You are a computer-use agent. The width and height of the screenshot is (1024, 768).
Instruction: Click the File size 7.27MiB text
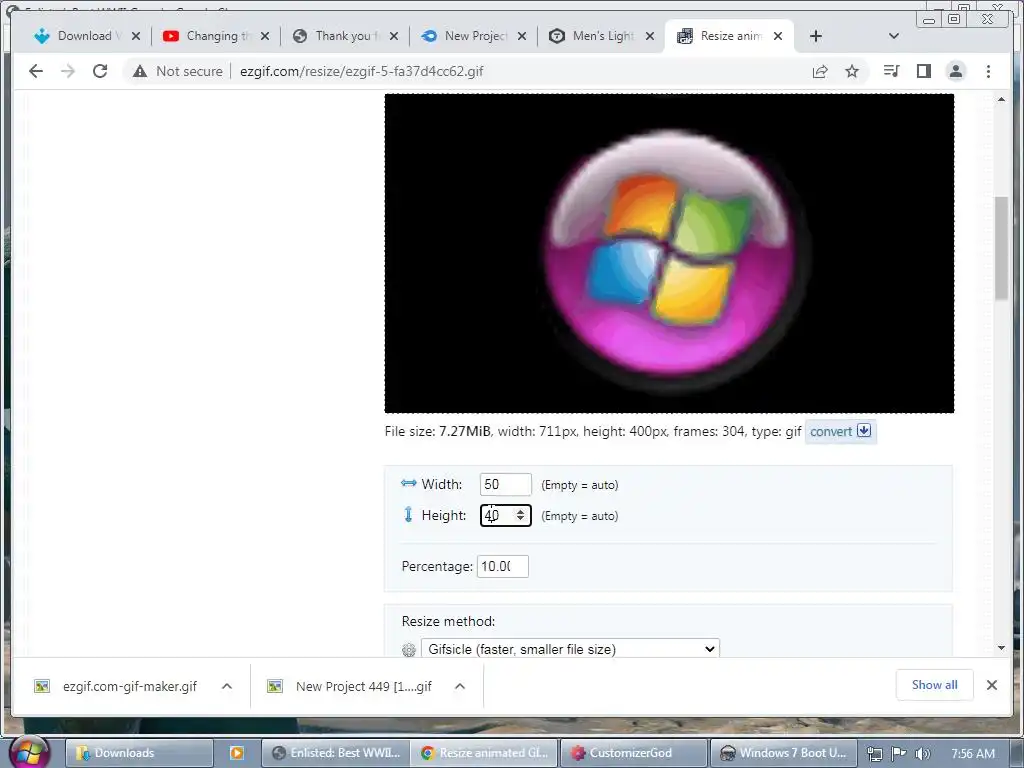pyautogui.click(x=438, y=431)
